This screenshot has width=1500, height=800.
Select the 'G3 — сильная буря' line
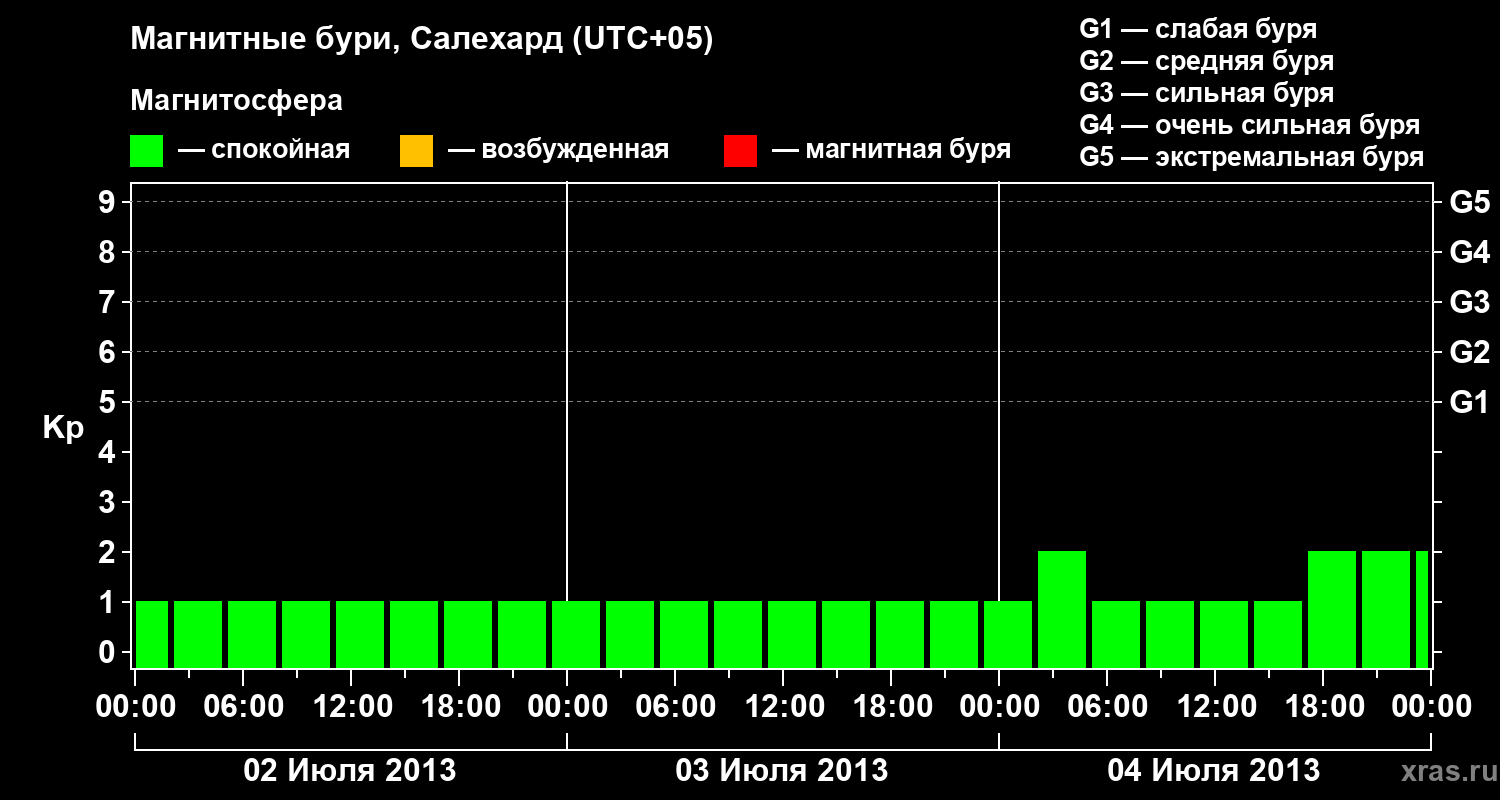pyautogui.click(x=1207, y=93)
